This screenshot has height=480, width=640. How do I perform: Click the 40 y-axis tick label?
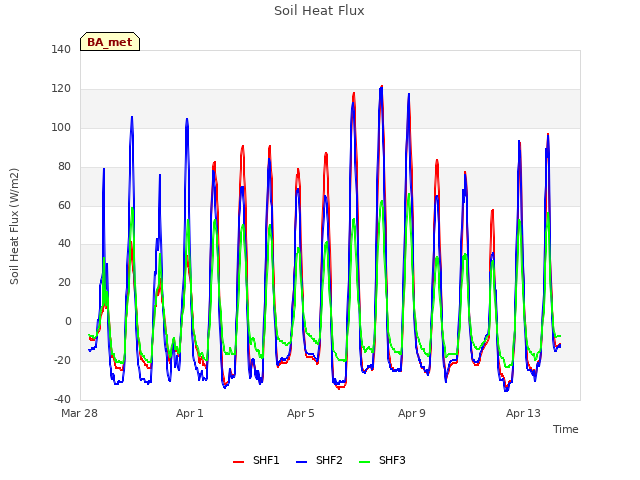64,244
